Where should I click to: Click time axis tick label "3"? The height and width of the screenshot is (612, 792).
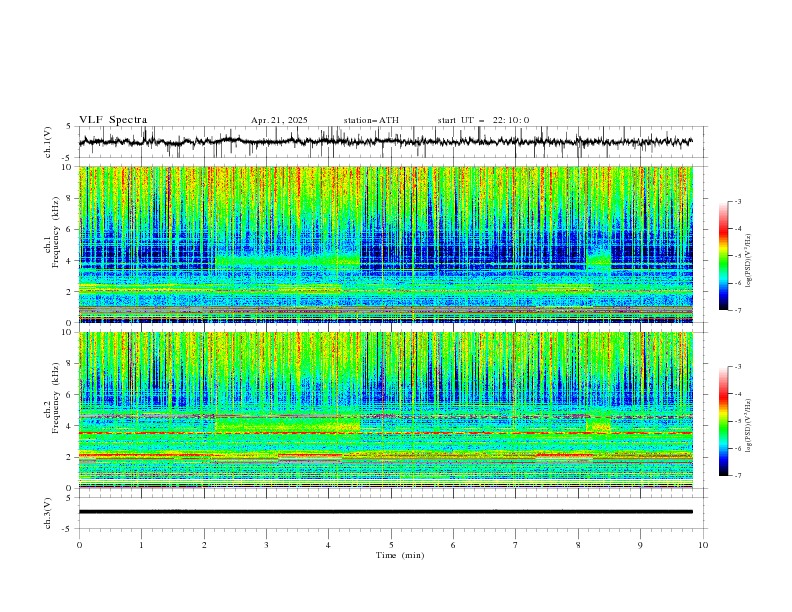point(266,545)
